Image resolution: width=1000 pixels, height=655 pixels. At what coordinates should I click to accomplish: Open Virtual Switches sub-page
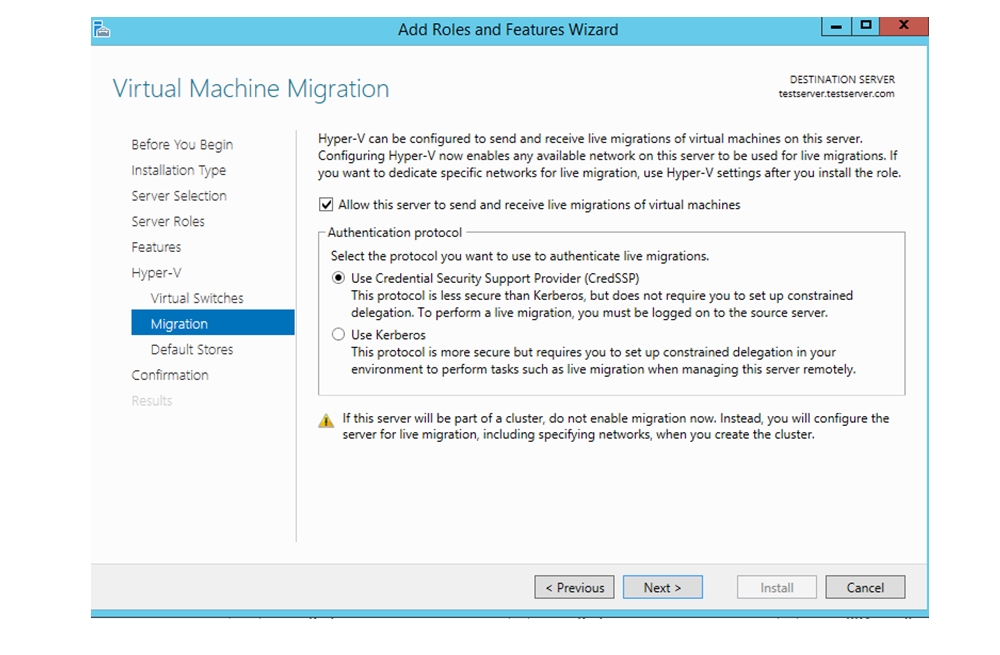(x=196, y=298)
